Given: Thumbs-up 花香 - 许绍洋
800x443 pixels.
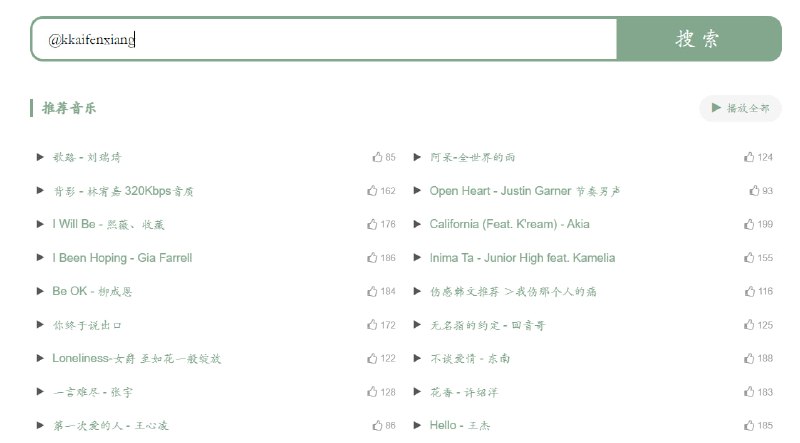Looking at the screenshot, I should pos(749,392).
